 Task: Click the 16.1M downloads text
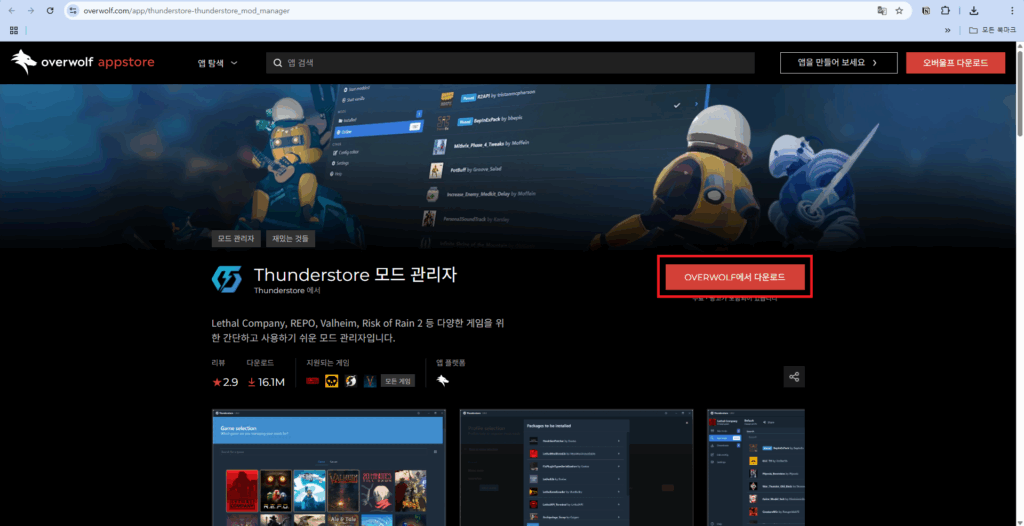click(271, 382)
